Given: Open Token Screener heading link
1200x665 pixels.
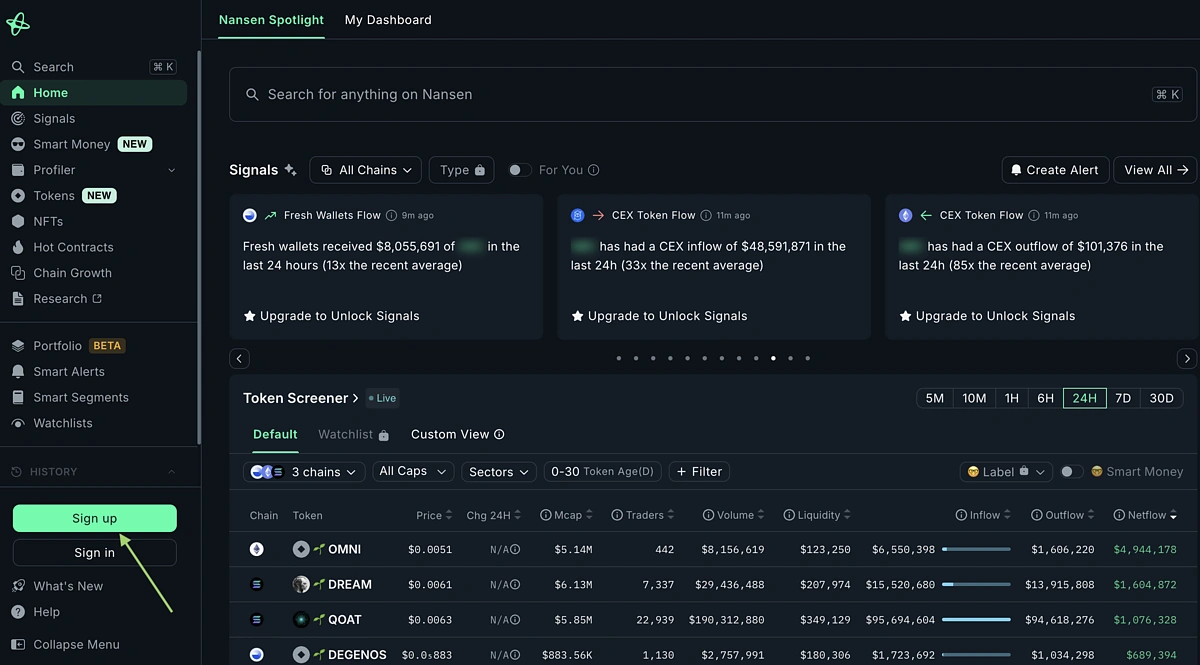Looking at the screenshot, I should 301,398.
